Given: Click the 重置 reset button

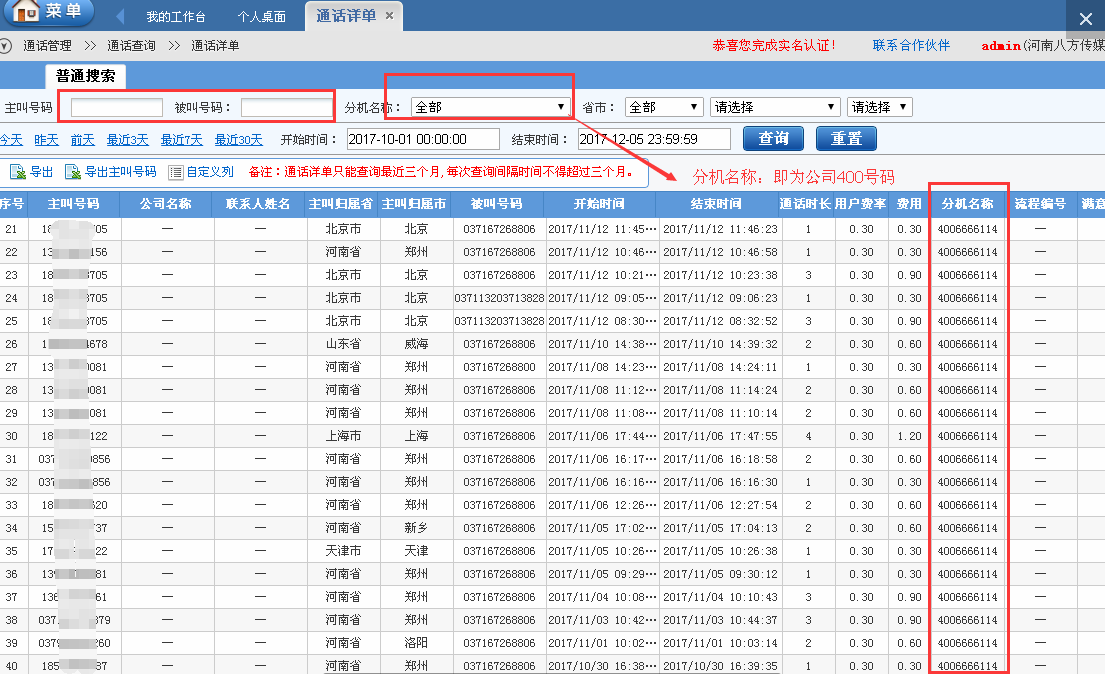Looking at the screenshot, I should pyautogui.click(x=846, y=138).
